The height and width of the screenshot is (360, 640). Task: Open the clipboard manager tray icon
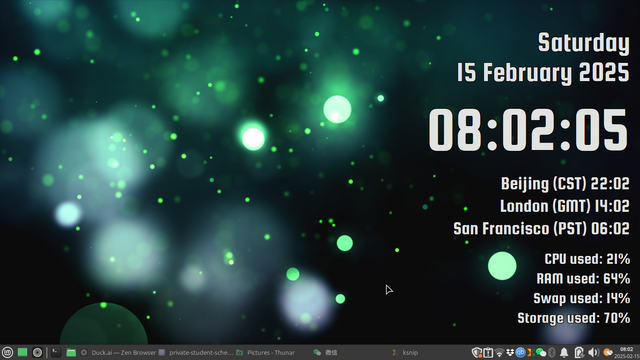pyautogui.click(x=488, y=352)
